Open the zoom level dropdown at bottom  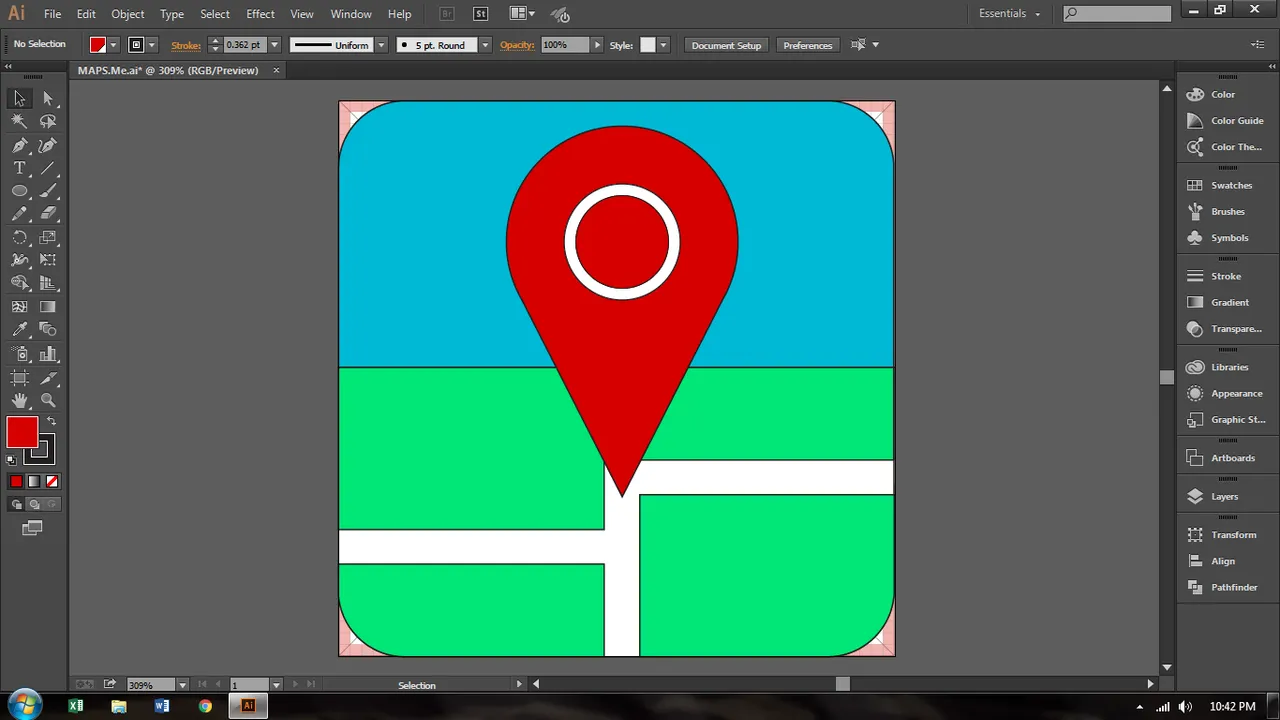pyautogui.click(x=182, y=685)
